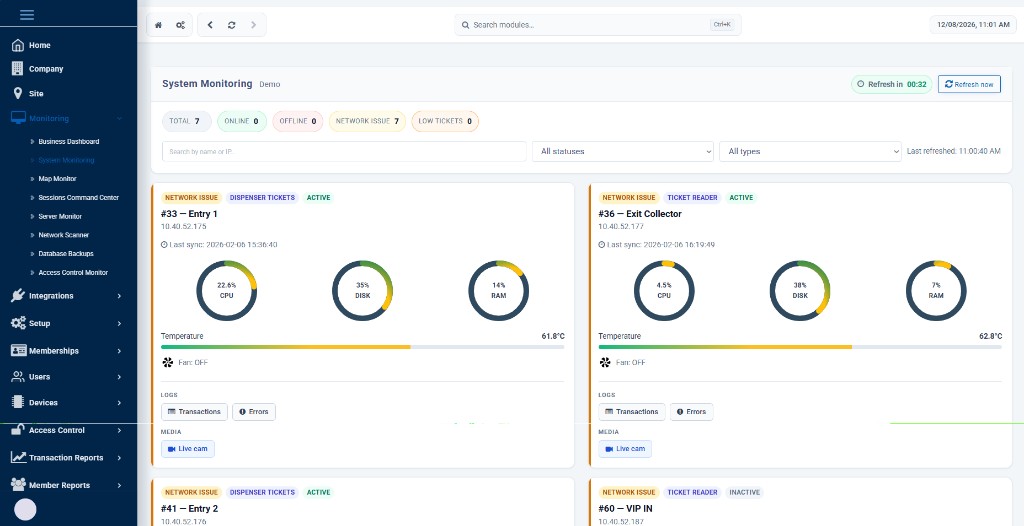Go back with the left arrow
Viewport: 1024px width, 526px height.
(210, 25)
